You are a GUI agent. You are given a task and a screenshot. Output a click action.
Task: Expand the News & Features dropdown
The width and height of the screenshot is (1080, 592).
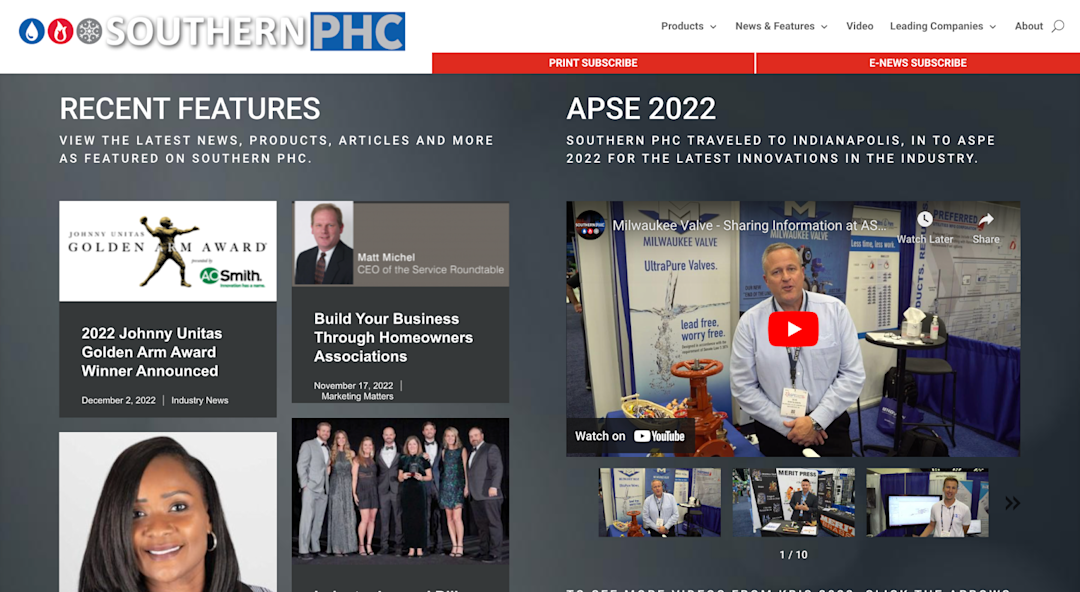(781, 26)
